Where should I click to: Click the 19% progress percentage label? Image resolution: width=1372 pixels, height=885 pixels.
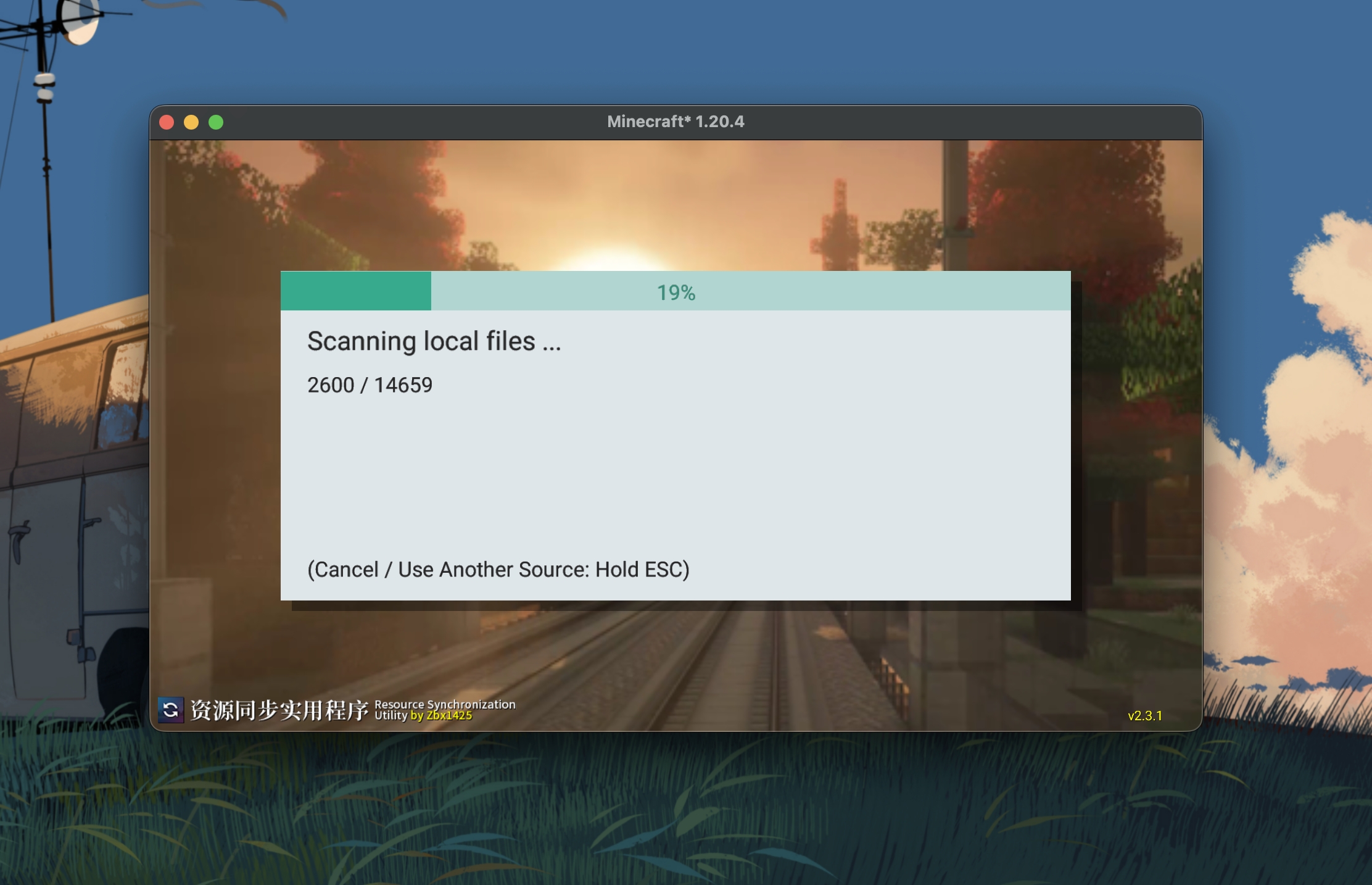tap(676, 293)
